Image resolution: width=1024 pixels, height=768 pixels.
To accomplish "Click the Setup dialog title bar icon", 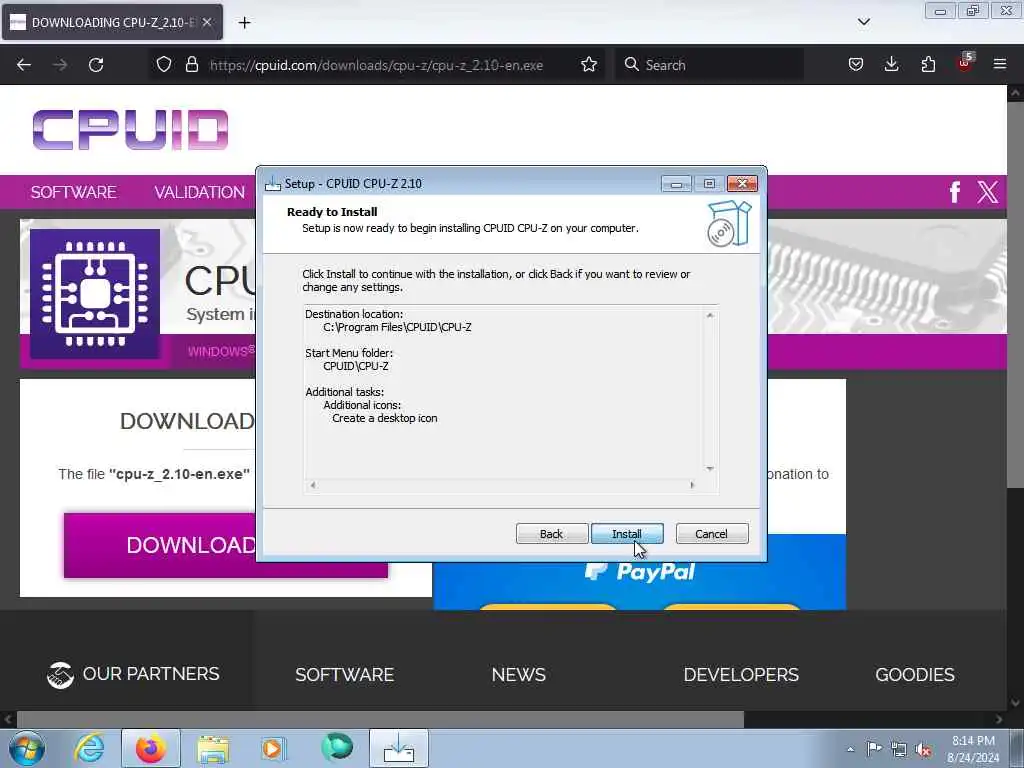I will click(273, 184).
